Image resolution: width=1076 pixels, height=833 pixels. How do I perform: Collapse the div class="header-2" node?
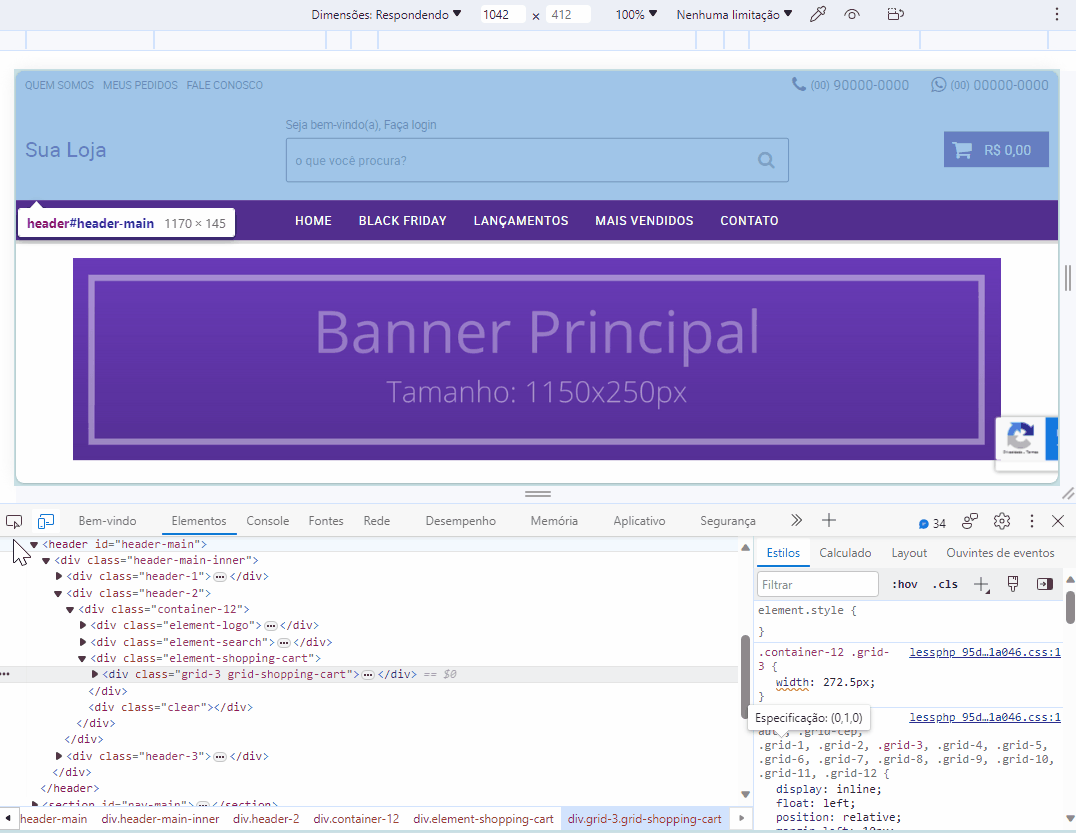click(x=58, y=594)
